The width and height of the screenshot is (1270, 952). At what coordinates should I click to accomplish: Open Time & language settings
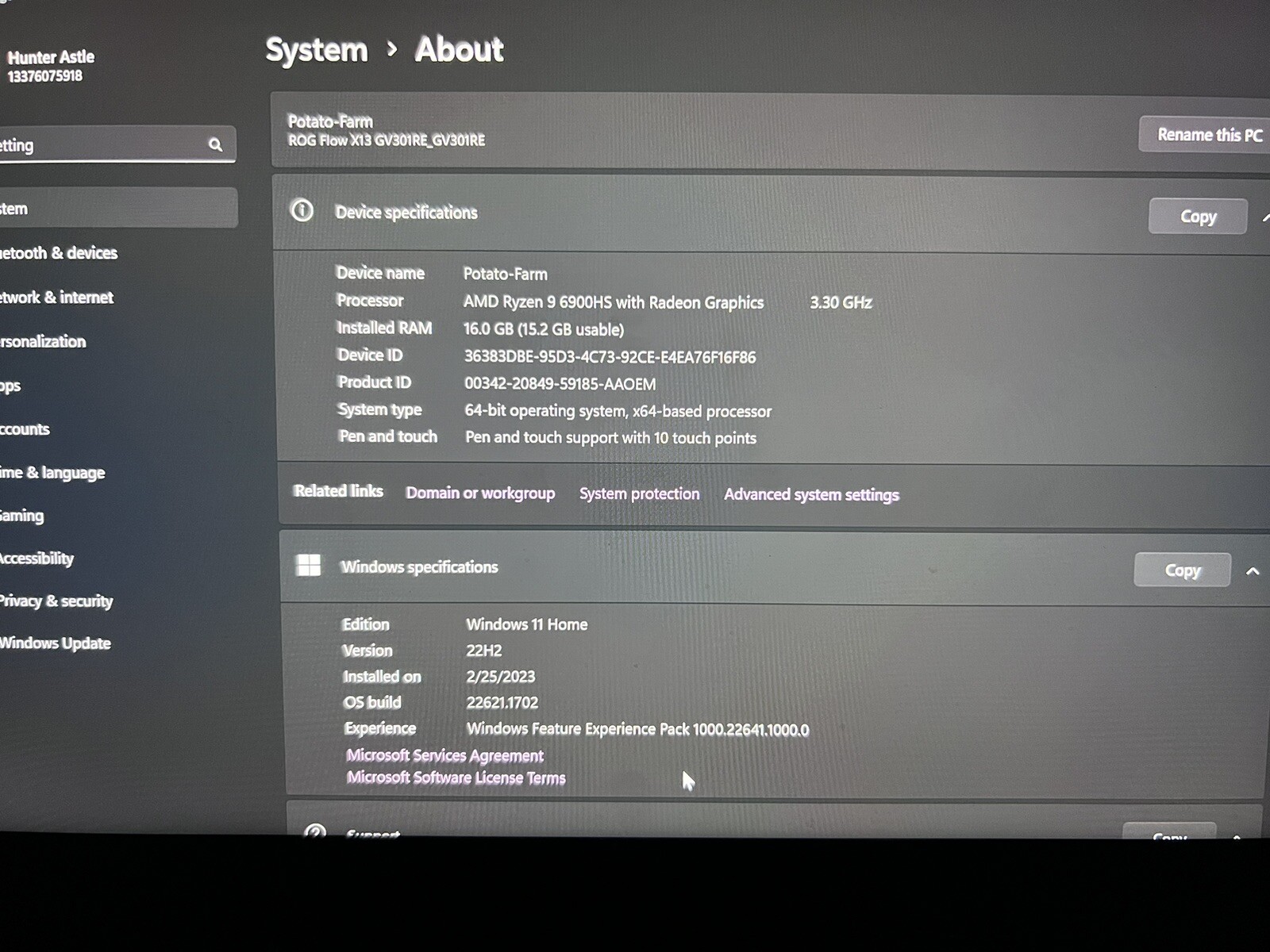click(52, 473)
